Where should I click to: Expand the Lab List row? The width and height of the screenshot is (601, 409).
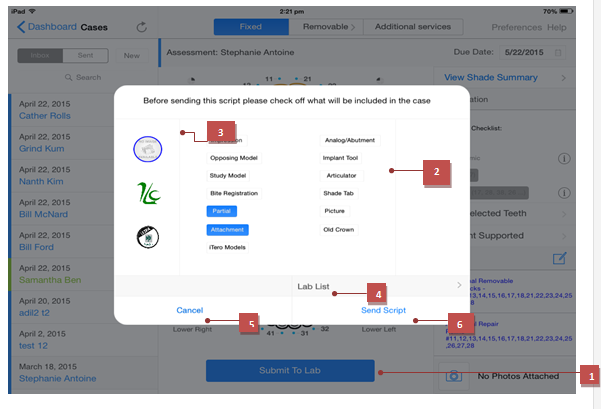point(381,286)
